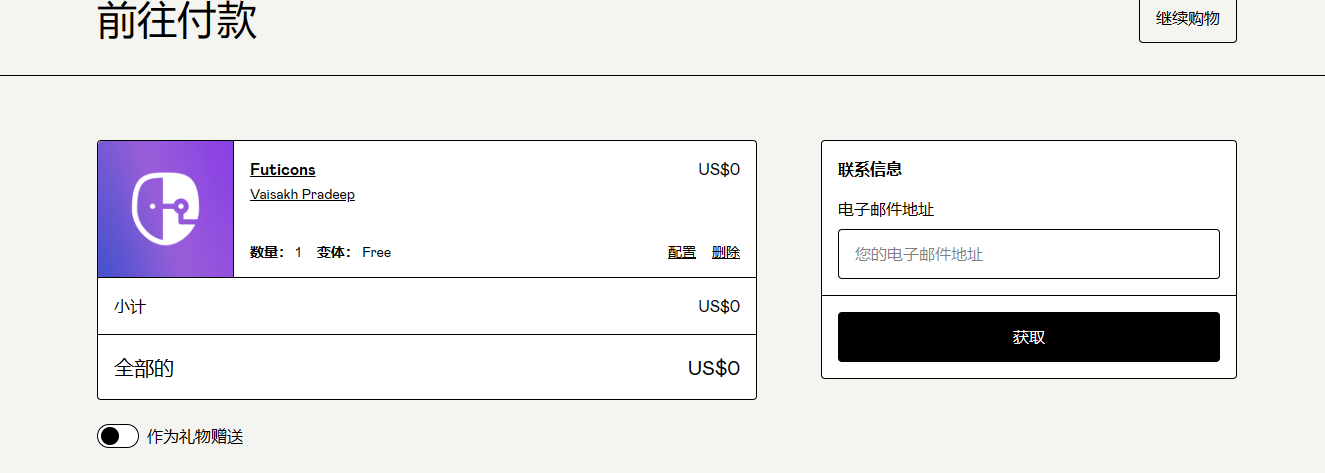Click the Futicons product thumbnail image
The width and height of the screenshot is (1325, 473).
pos(165,209)
